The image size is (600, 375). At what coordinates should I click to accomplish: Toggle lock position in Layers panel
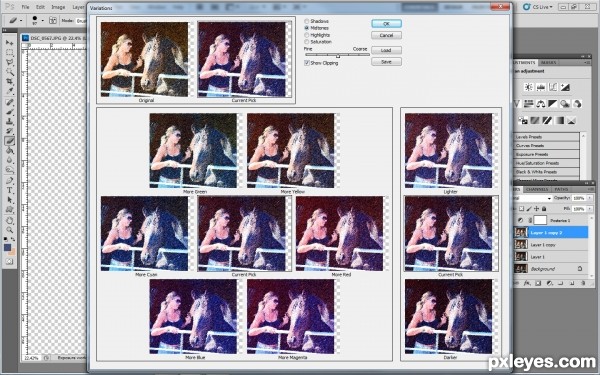tap(536, 209)
